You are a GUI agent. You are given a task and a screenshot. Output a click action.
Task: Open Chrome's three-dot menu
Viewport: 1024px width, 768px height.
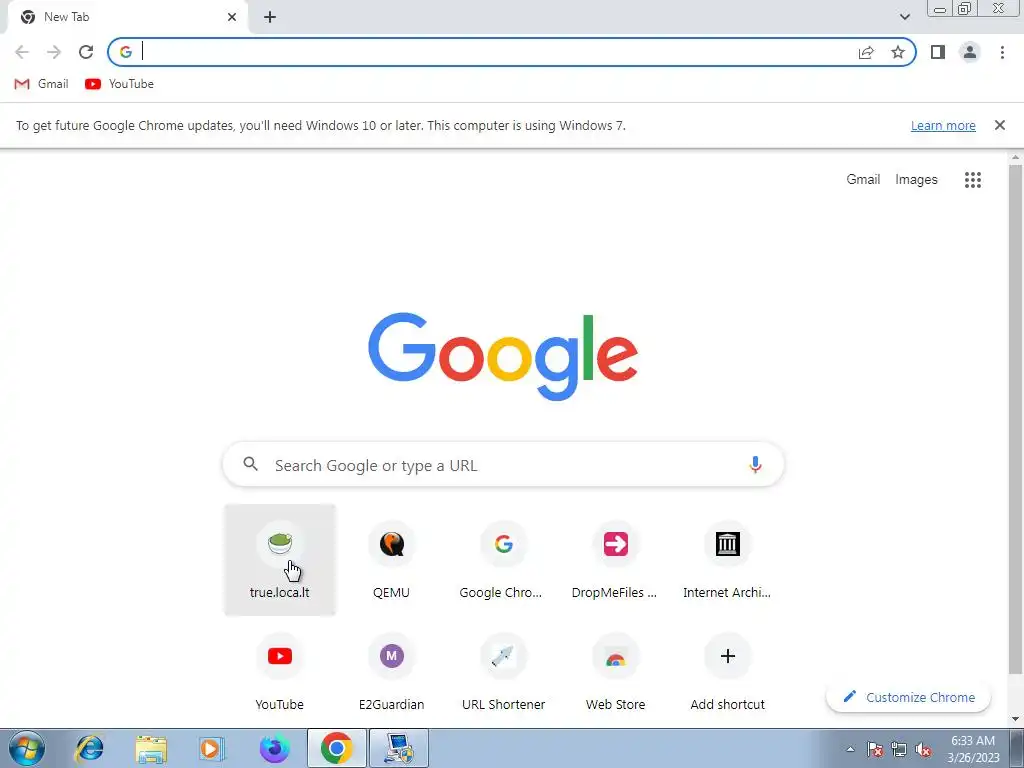[x=1002, y=52]
